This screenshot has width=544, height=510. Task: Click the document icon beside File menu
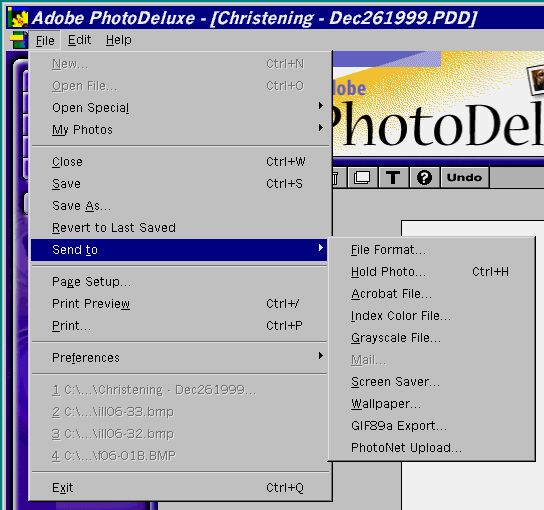point(18,40)
